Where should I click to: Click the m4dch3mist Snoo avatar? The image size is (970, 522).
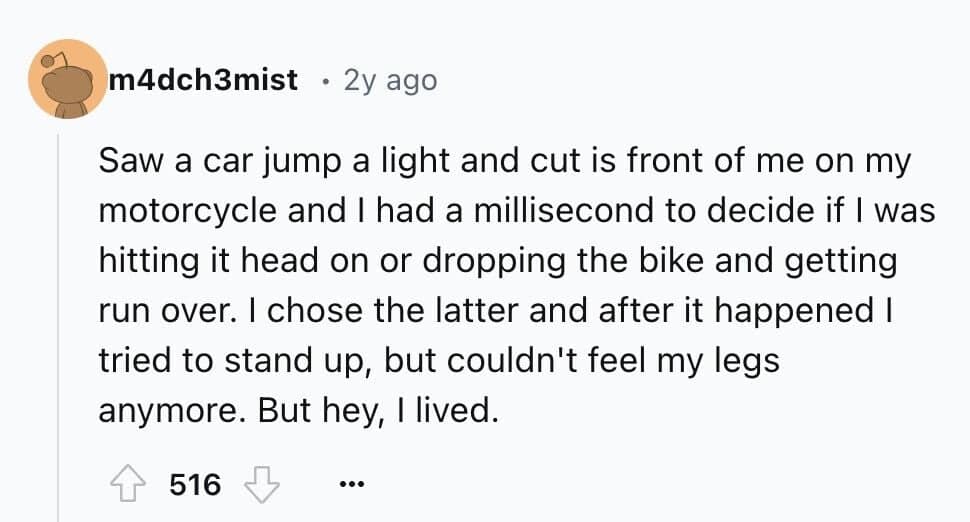[68, 80]
